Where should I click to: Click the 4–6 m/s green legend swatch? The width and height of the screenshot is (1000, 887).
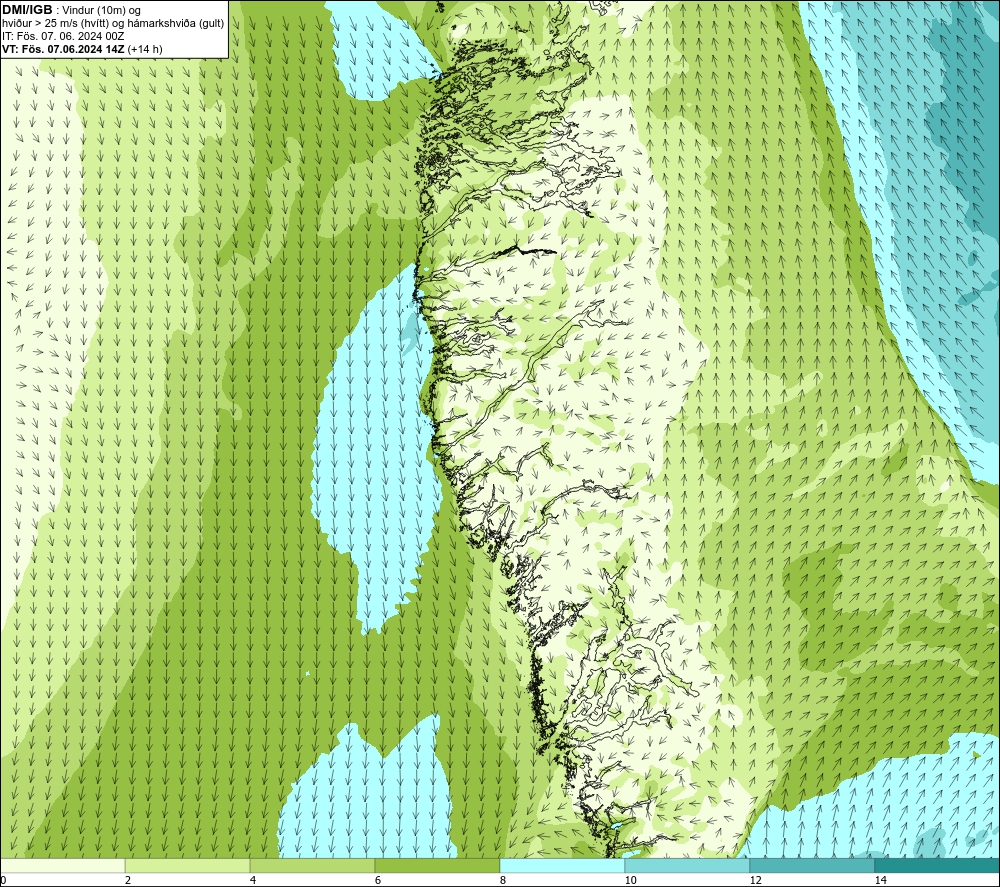tap(312, 865)
